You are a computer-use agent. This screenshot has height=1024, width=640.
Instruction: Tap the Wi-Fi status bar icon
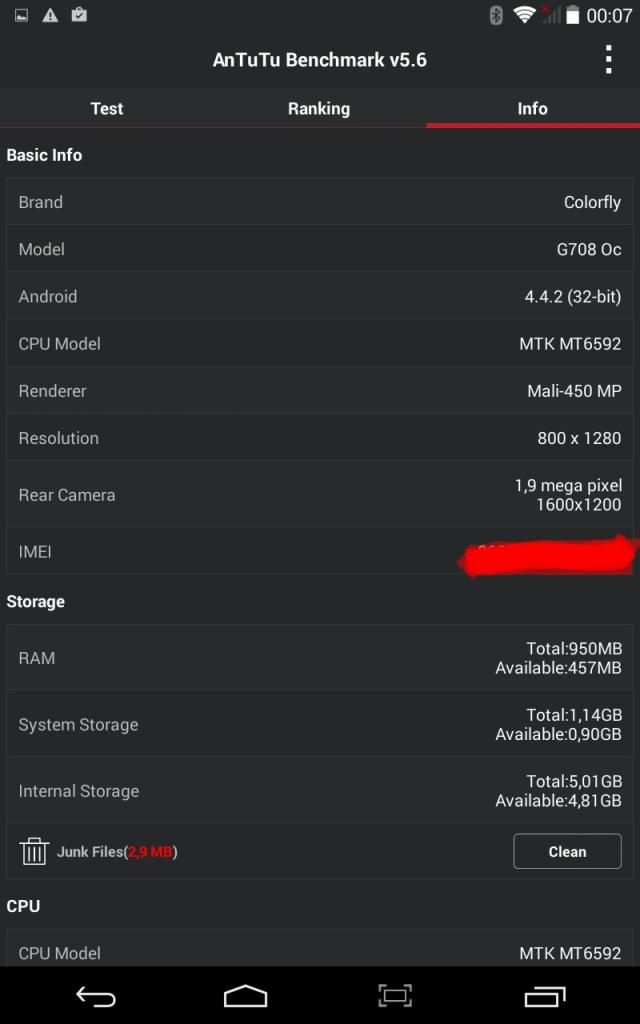pyautogui.click(x=524, y=15)
